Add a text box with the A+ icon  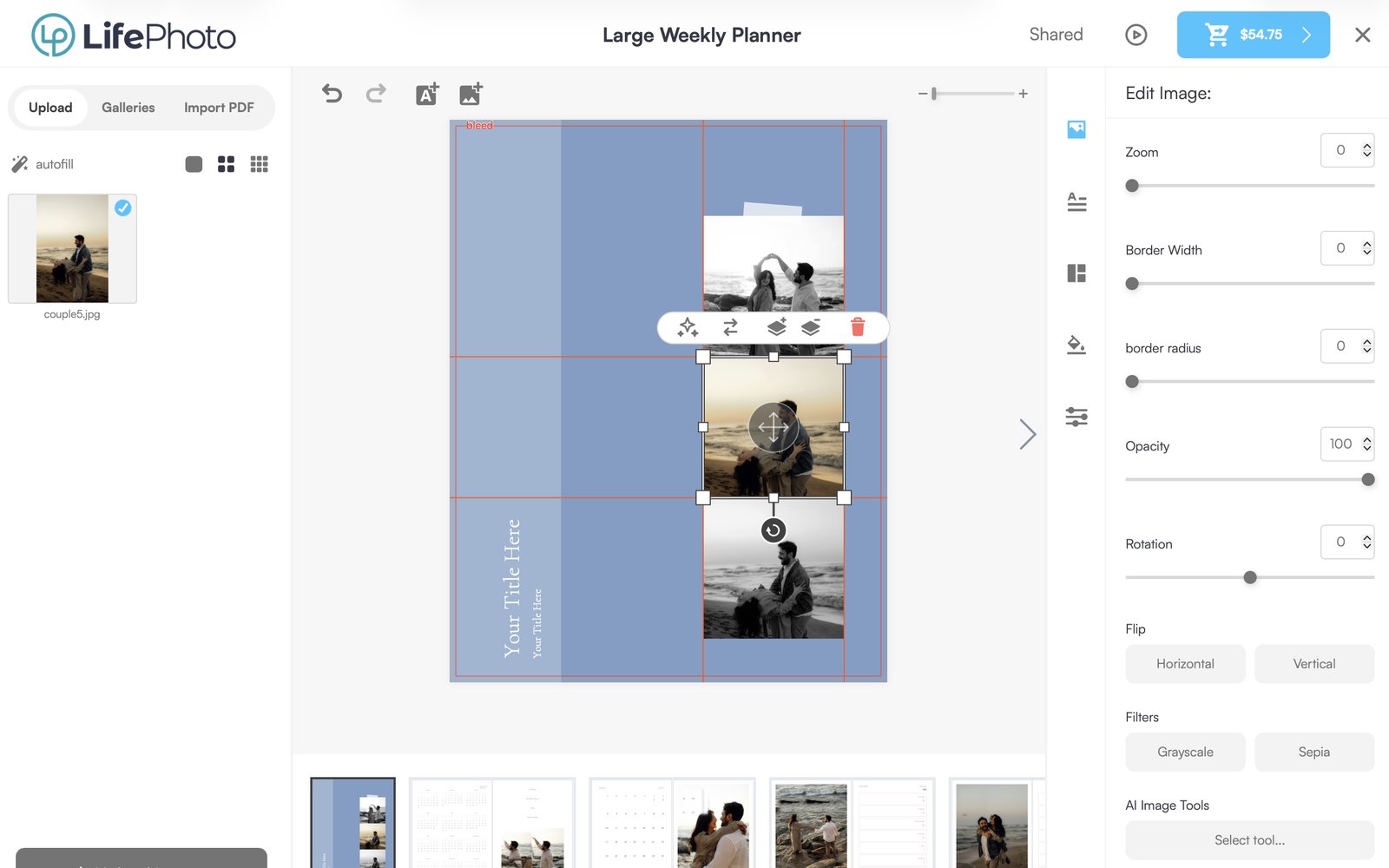click(x=427, y=93)
